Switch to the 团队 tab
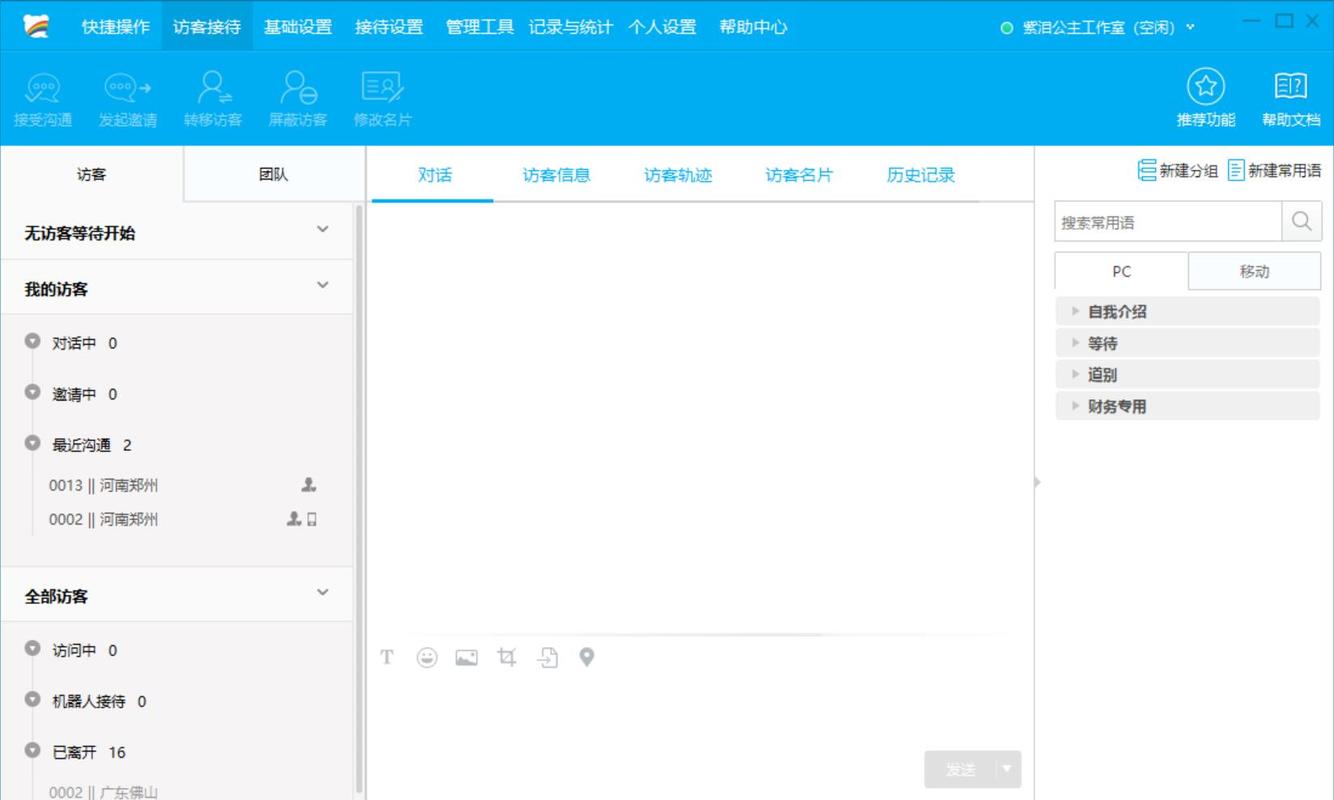 pyautogui.click(x=273, y=174)
